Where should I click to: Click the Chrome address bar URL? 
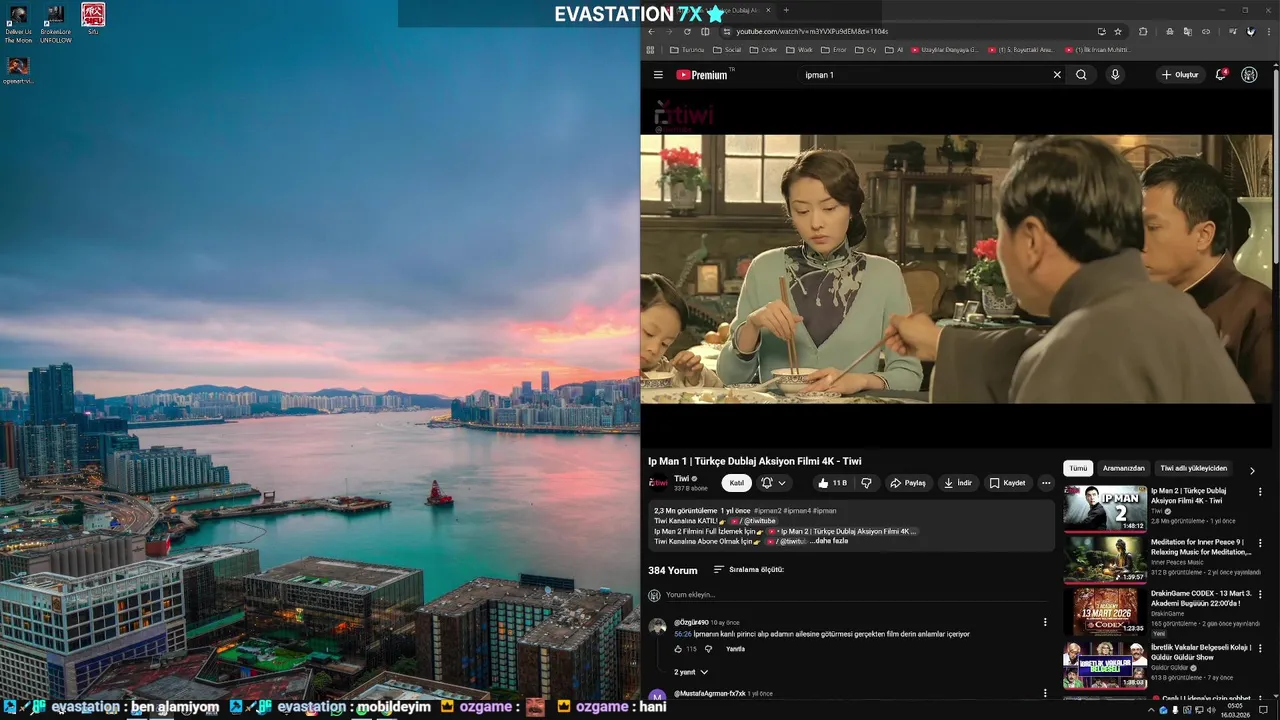click(x=812, y=31)
